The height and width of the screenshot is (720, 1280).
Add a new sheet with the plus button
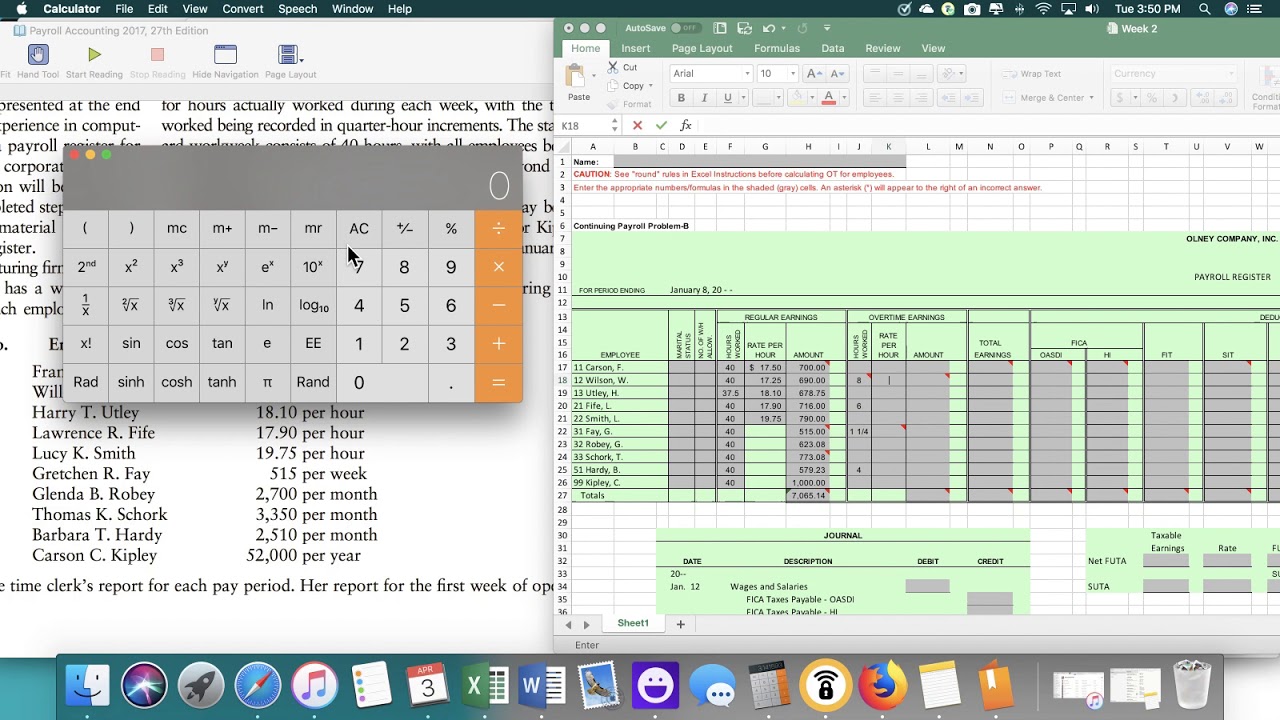(681, 624)
